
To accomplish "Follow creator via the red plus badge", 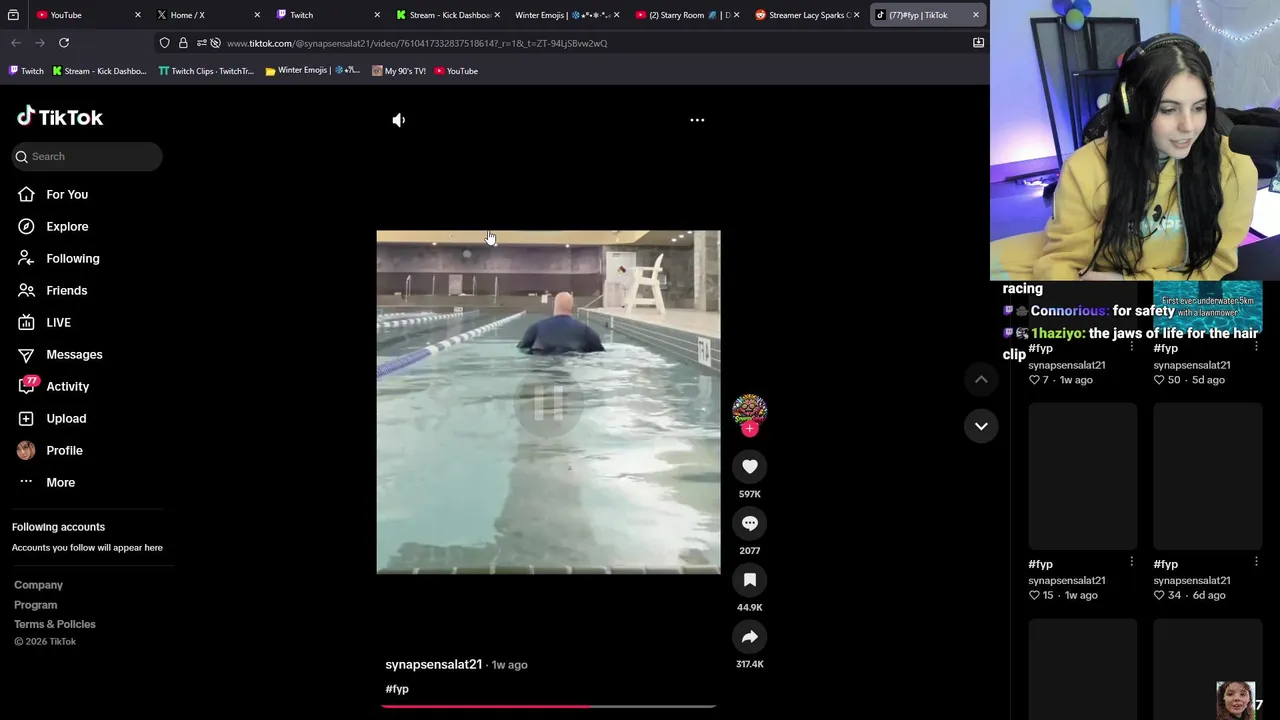I will pos(750,429).
